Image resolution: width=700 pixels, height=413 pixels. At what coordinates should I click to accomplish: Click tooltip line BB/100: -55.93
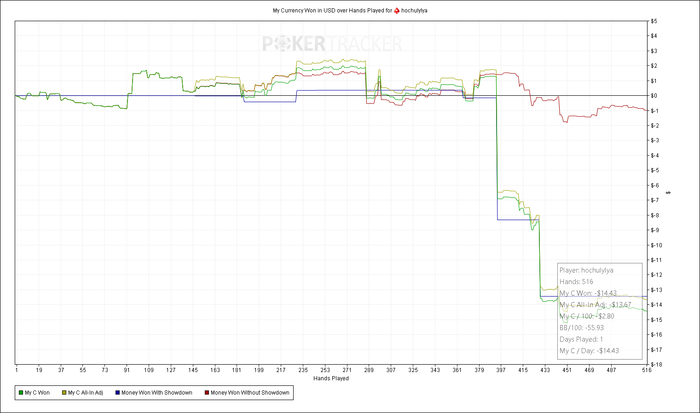pyautogui.click(x=582, y=328)
